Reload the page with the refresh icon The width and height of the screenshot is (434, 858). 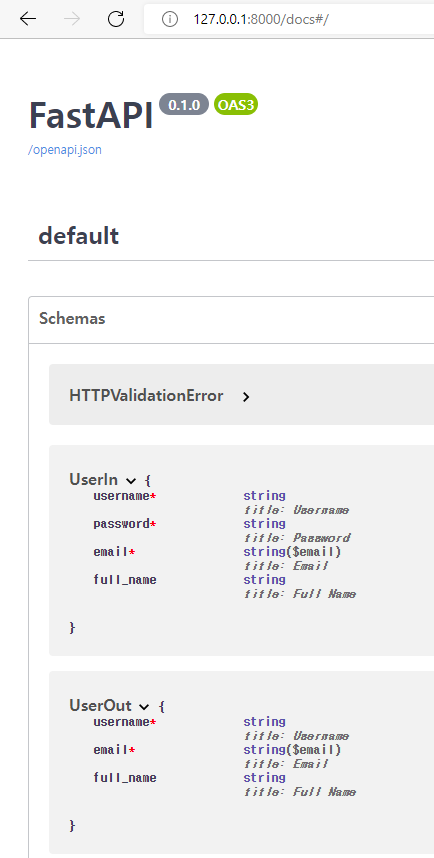coord(115,19)
